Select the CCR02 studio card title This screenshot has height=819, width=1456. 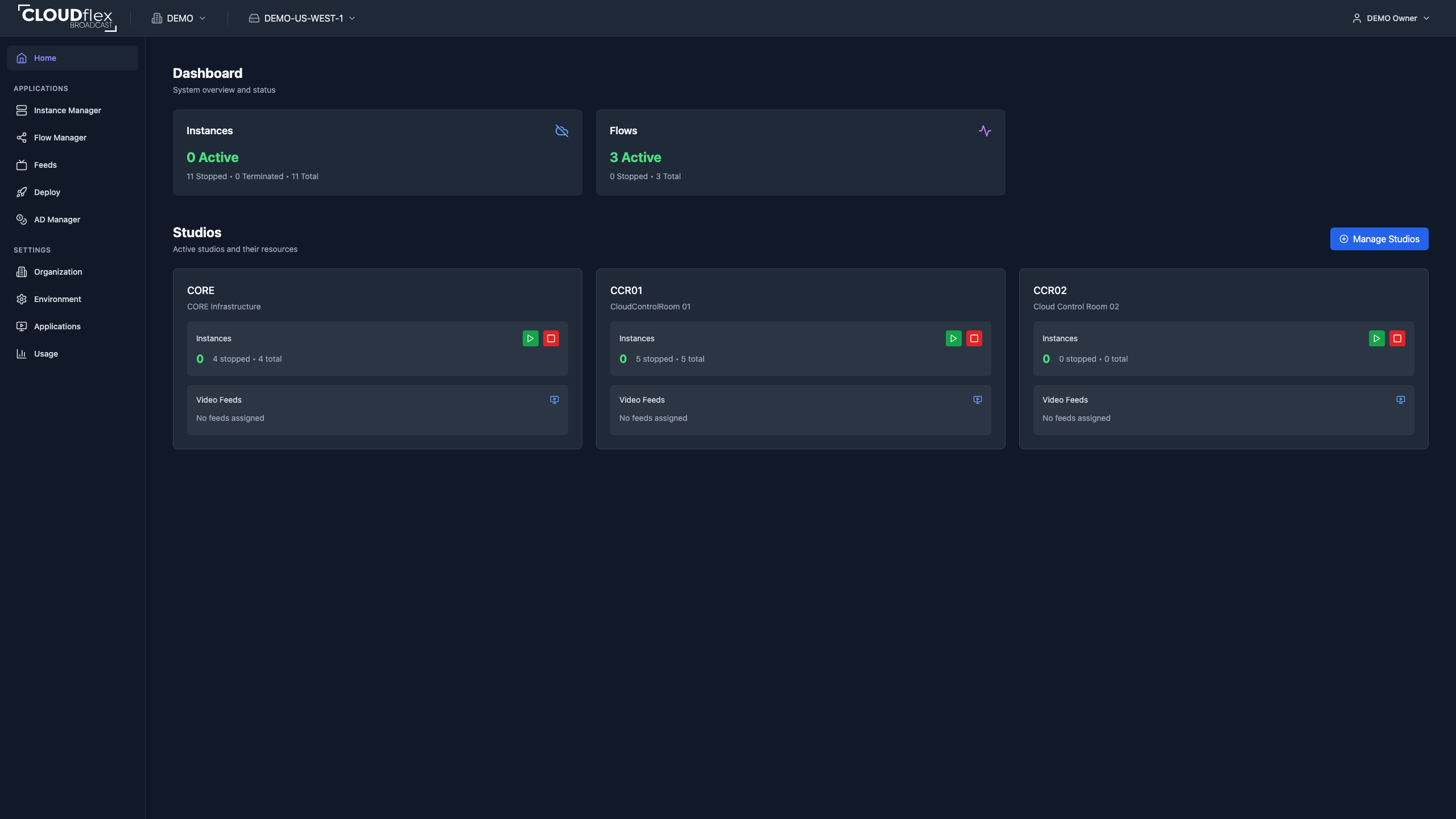point(1050,291)
